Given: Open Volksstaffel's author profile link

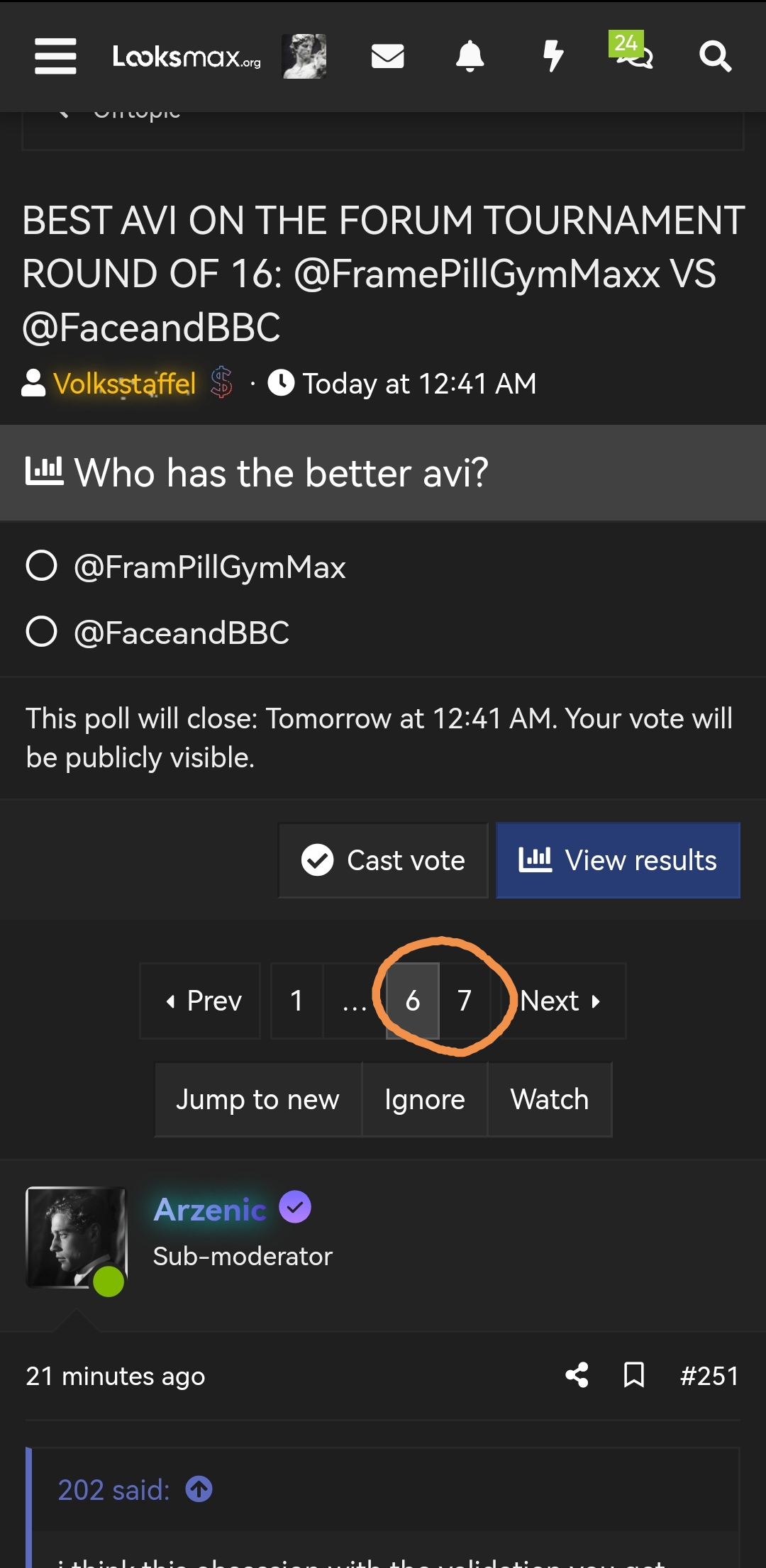Looking at the screenshot, I should (125, 384).
